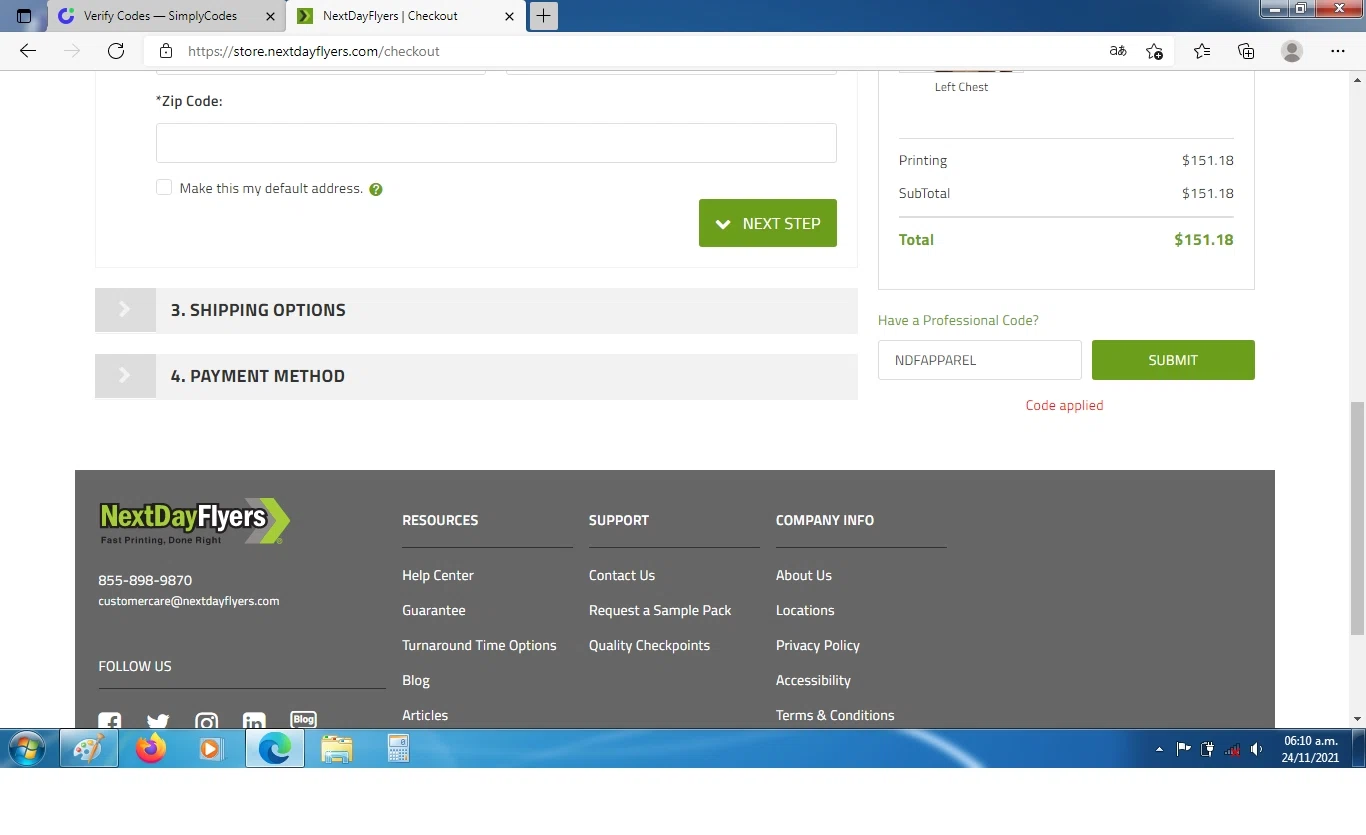Open the Privacy Policy link
Screen dimensions: 1366x835
pos(818,645)
